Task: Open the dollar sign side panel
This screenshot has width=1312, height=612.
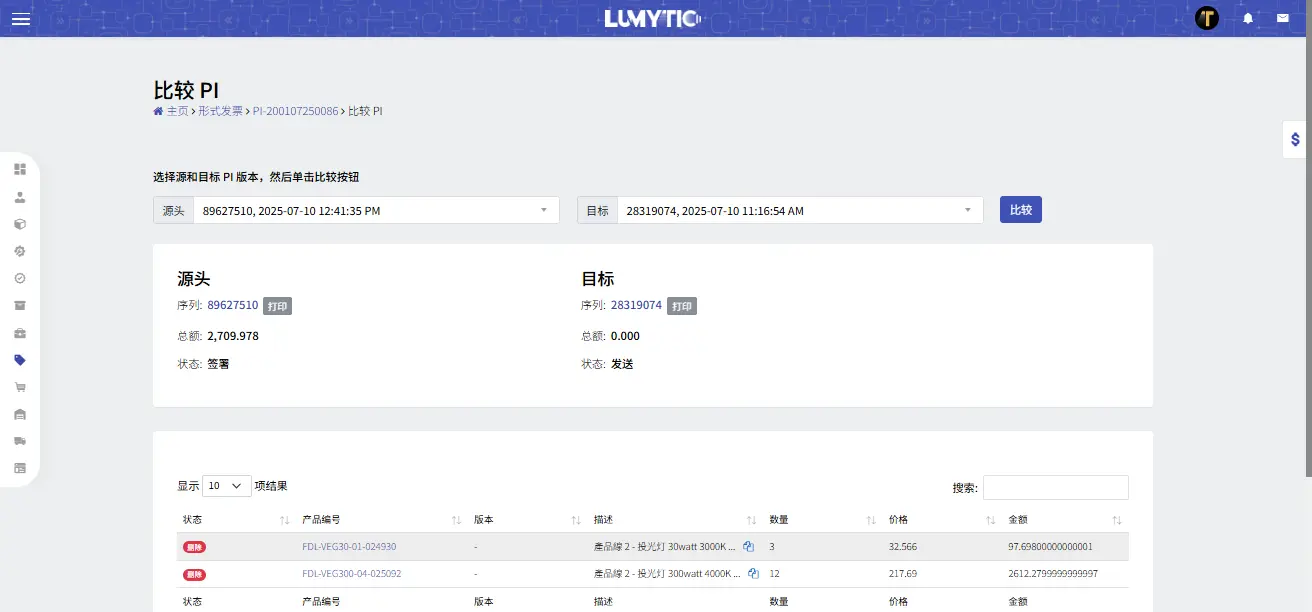Action: click(x=1295, y=140)
